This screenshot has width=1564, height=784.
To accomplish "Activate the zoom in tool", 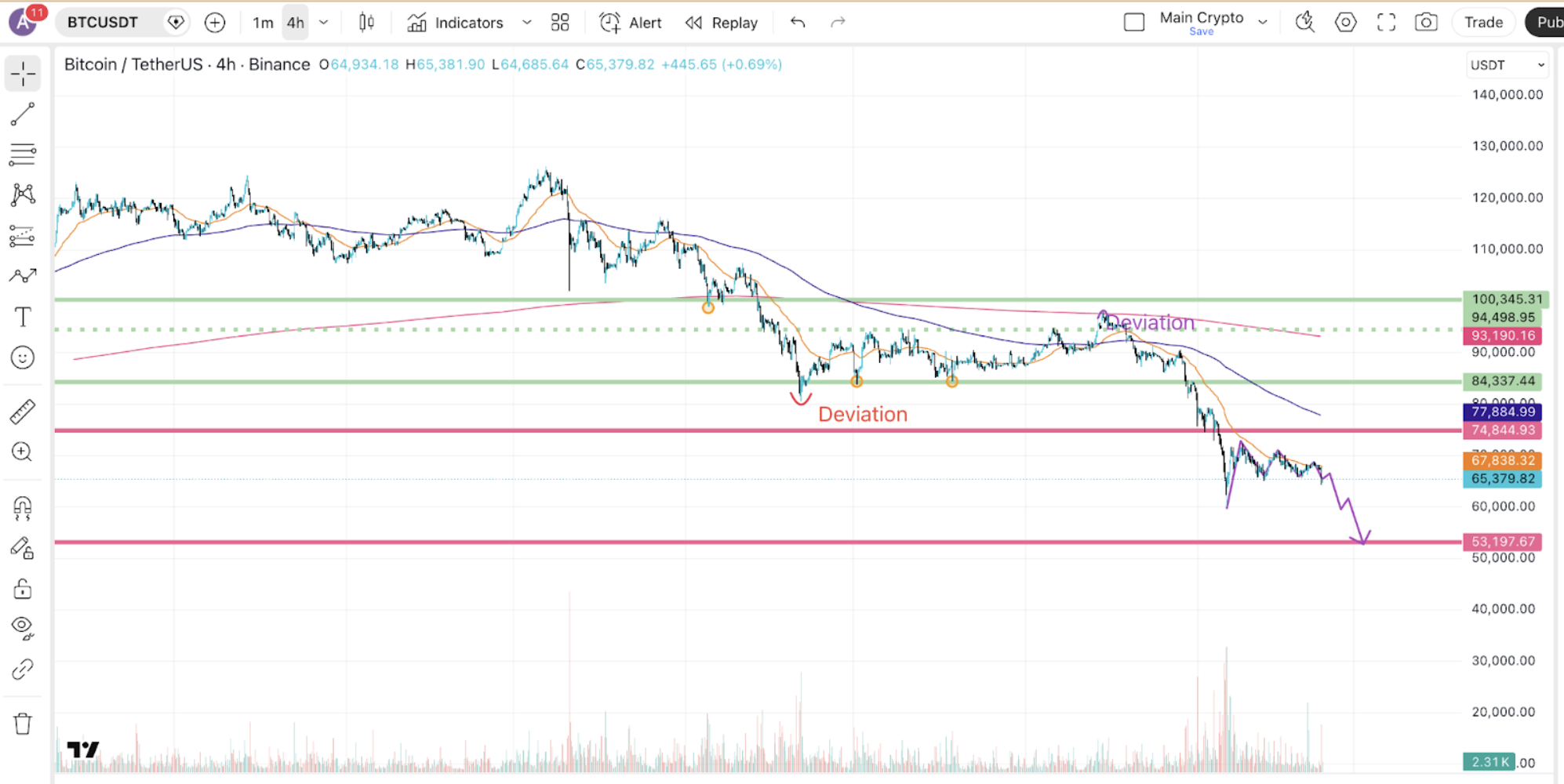I will 23,452.
